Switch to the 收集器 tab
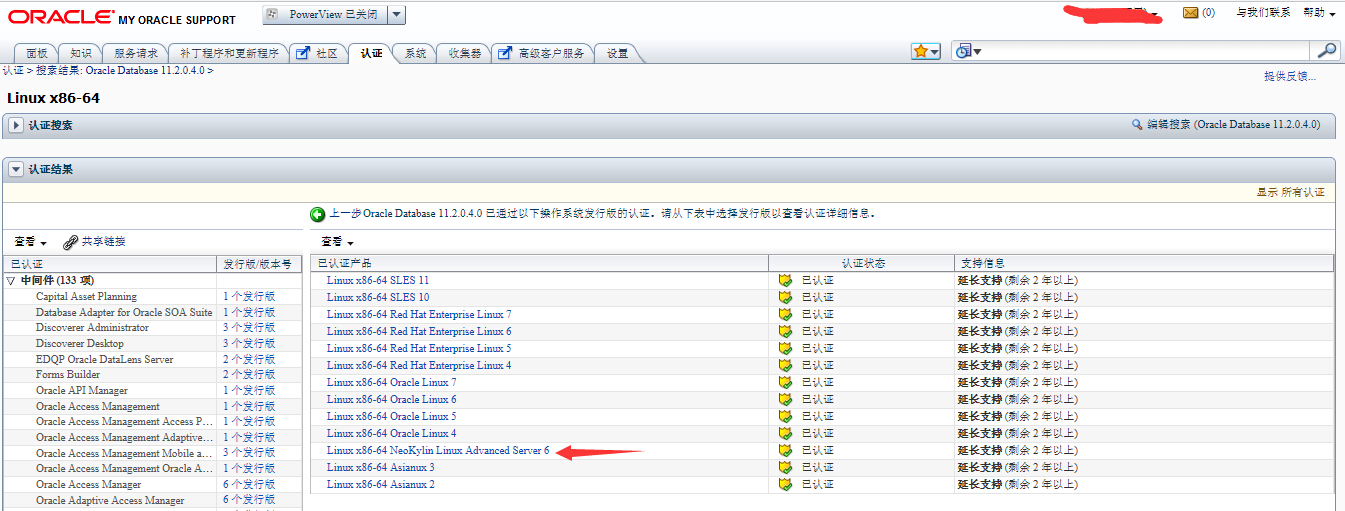The width and height of the screenshot is (1345, 511). (464, 53)
